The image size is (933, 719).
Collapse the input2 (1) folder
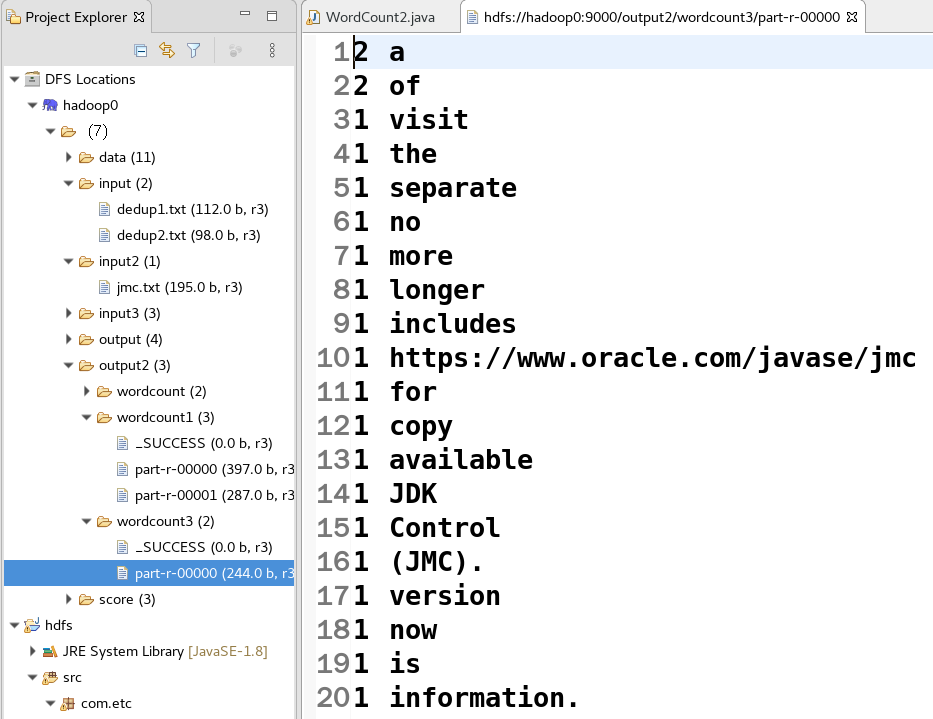68,261
